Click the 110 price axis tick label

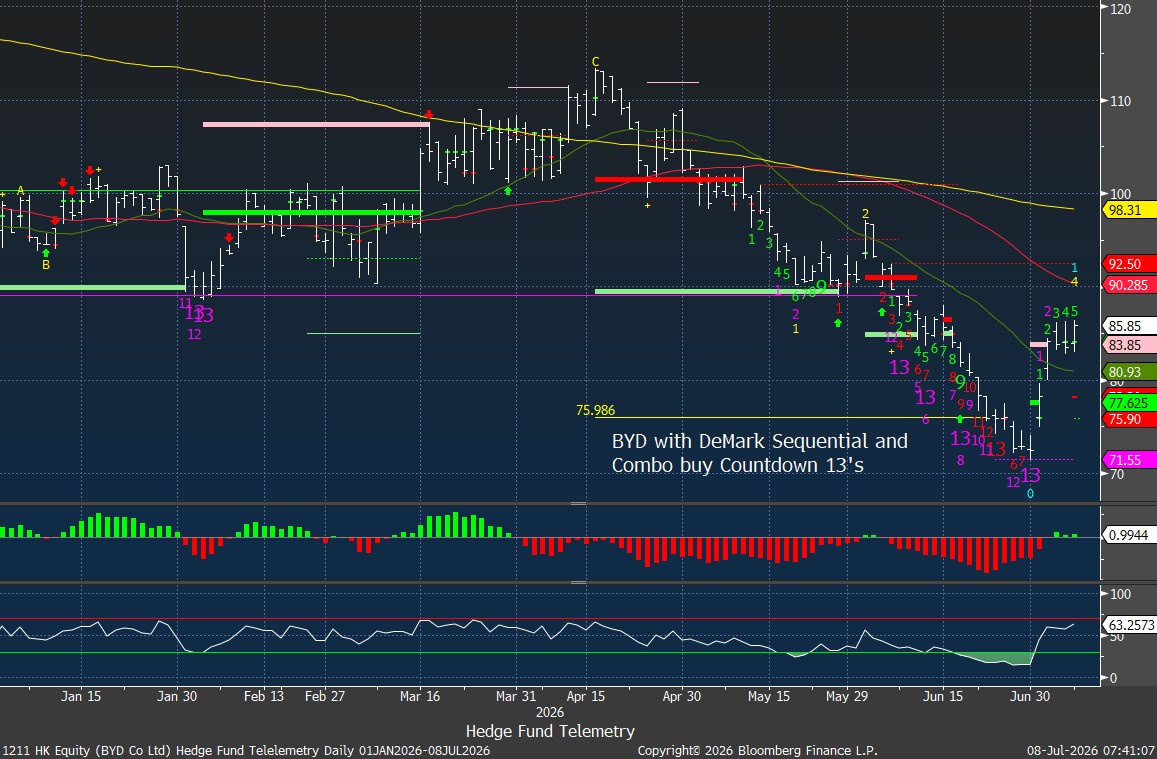(1120, 101)
